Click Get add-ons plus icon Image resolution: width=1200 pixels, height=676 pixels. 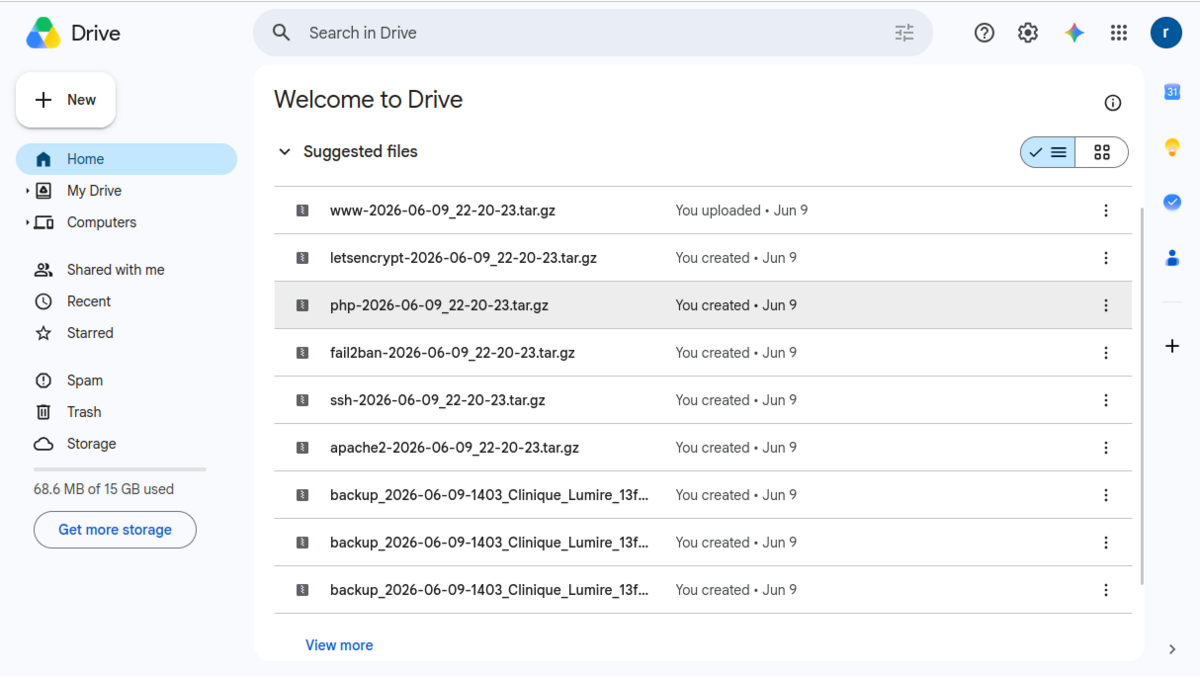click(1172, 346)
